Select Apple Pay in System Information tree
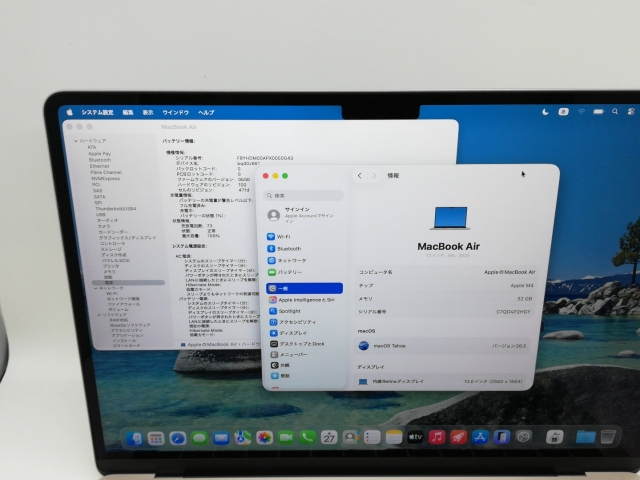640x480 pixels. coord(100,154)
